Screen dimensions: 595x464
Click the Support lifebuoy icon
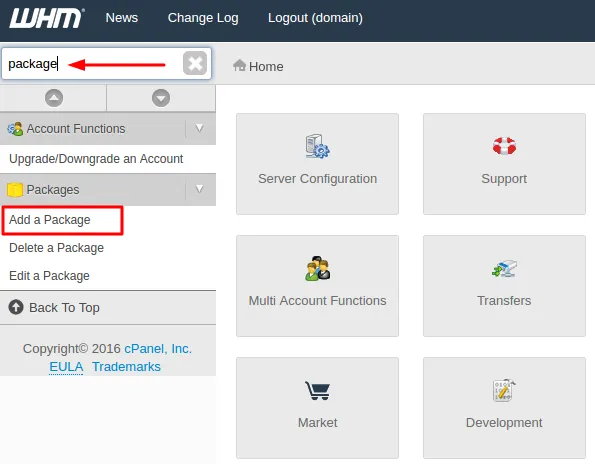pos(504,146)
